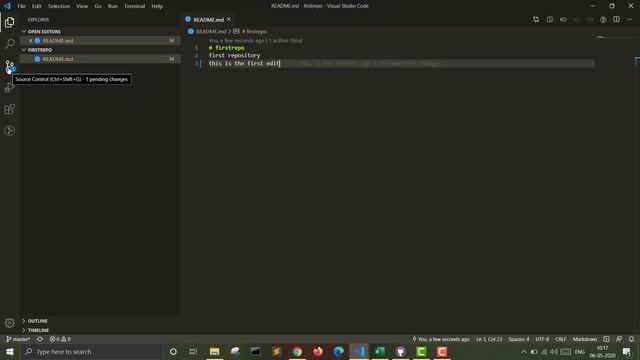Click blame 'You, a few seconds ago' in status bar
This screenshot has height=360, width=640.
pos(441,339)
